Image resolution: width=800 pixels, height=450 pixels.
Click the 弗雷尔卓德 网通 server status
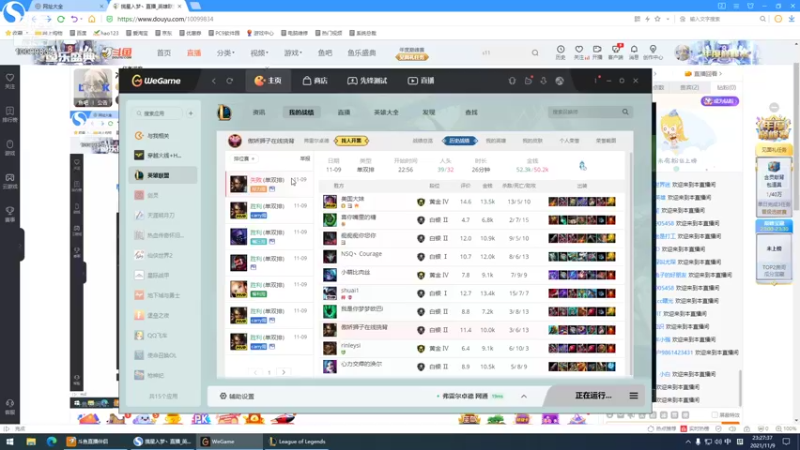tap(469, 396)
